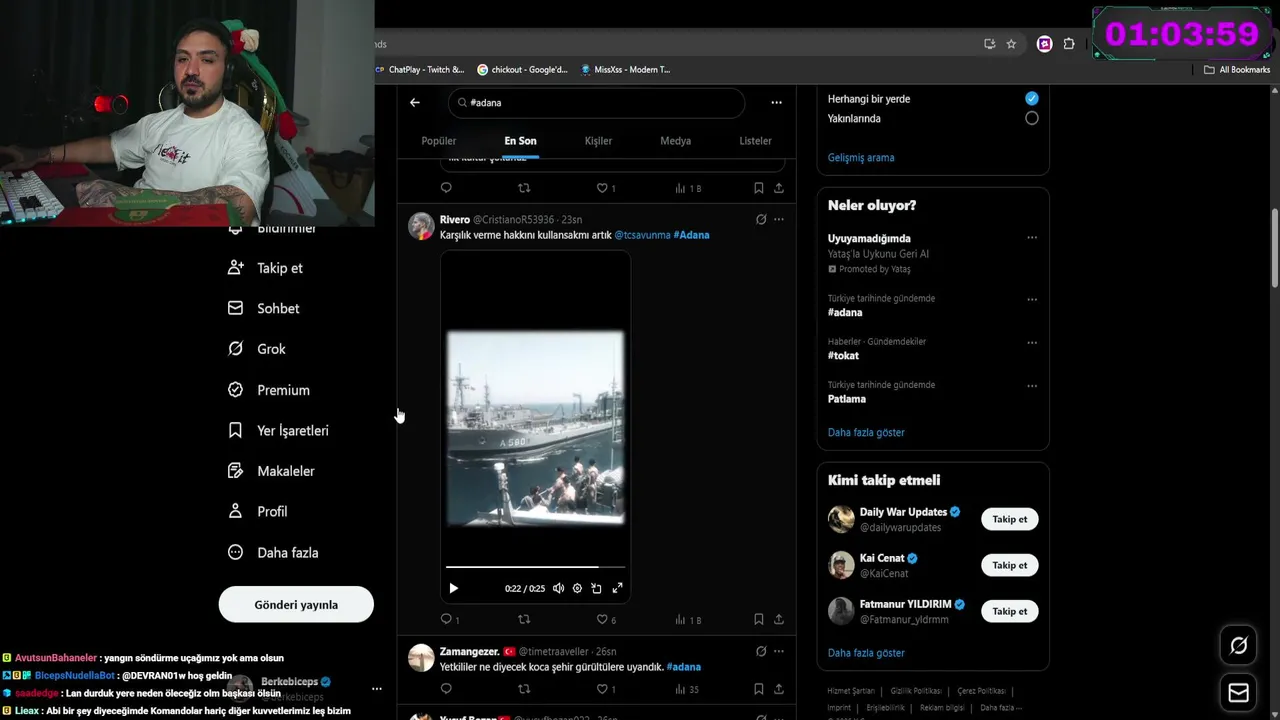The height and width of the screenshot is (720, 1280).
Task: Open Rivero's profile avatar
Action: (x=421, y=225)
